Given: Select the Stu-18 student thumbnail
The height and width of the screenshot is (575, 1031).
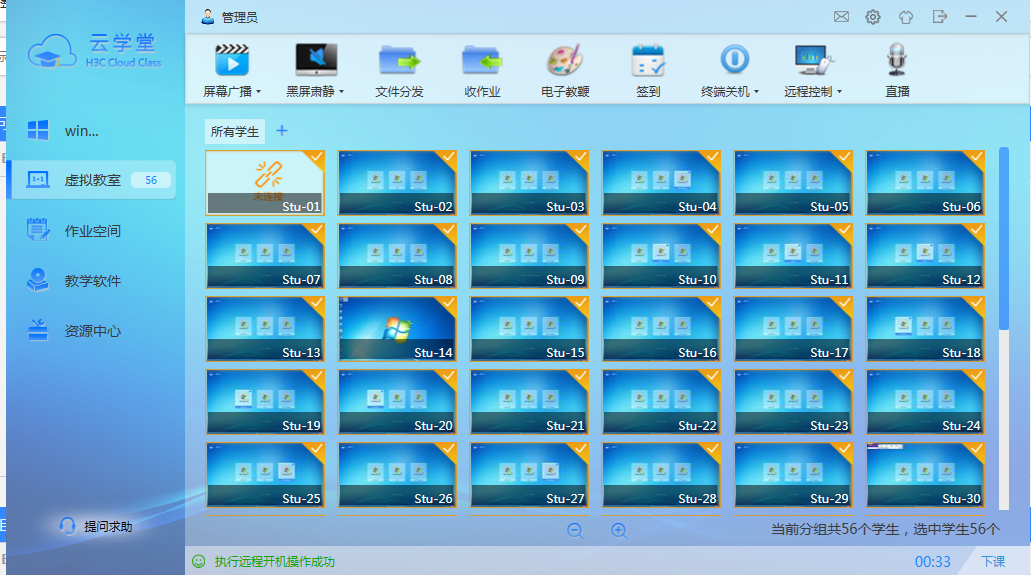Looking at the screenshot, I should tap(925, 329).
